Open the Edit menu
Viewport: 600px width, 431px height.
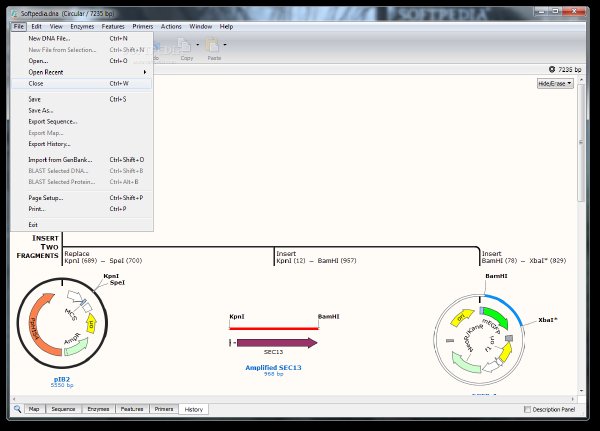[x=36, y=26]
